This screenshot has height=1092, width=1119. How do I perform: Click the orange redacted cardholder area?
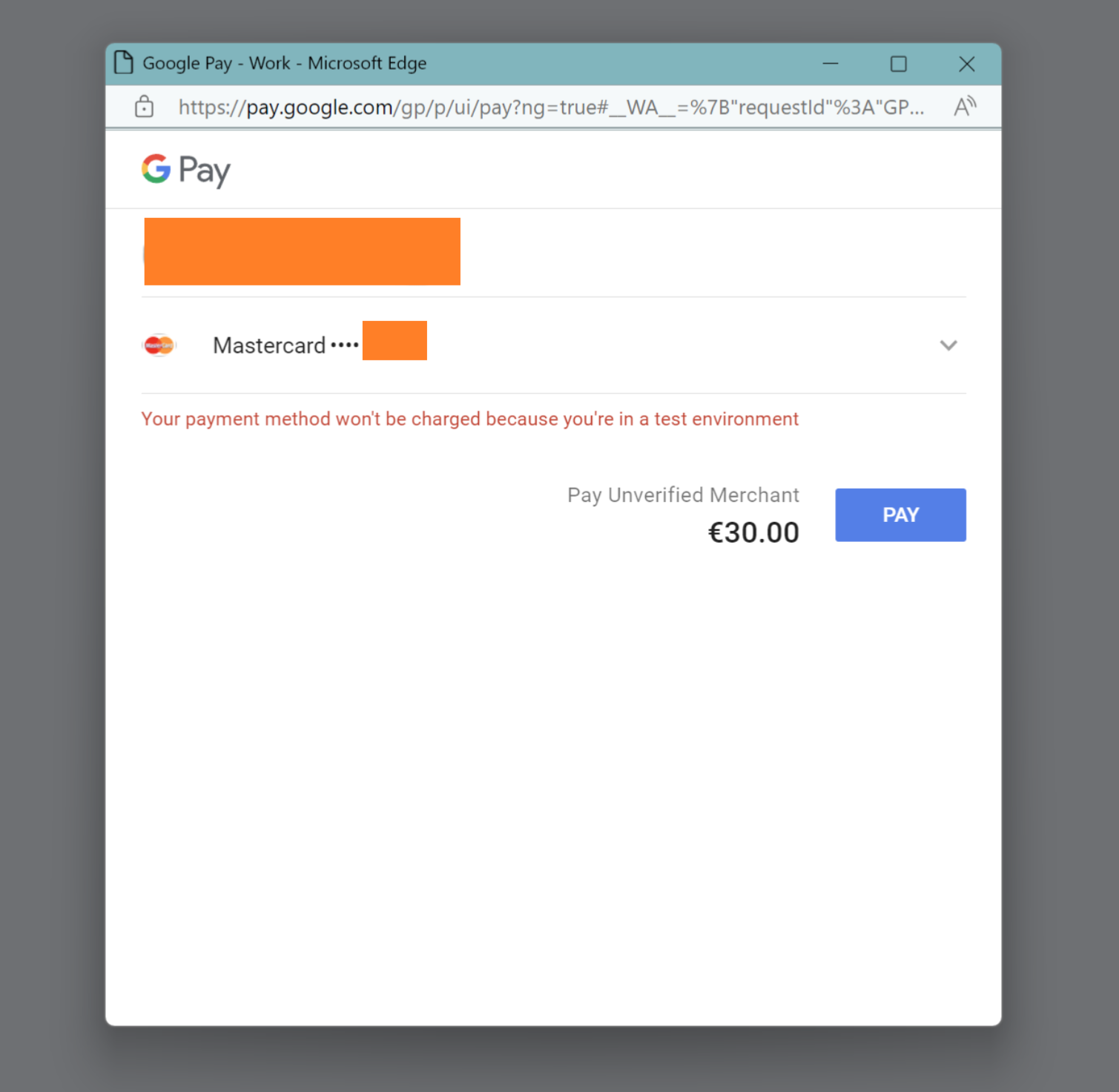click(302, 251)
